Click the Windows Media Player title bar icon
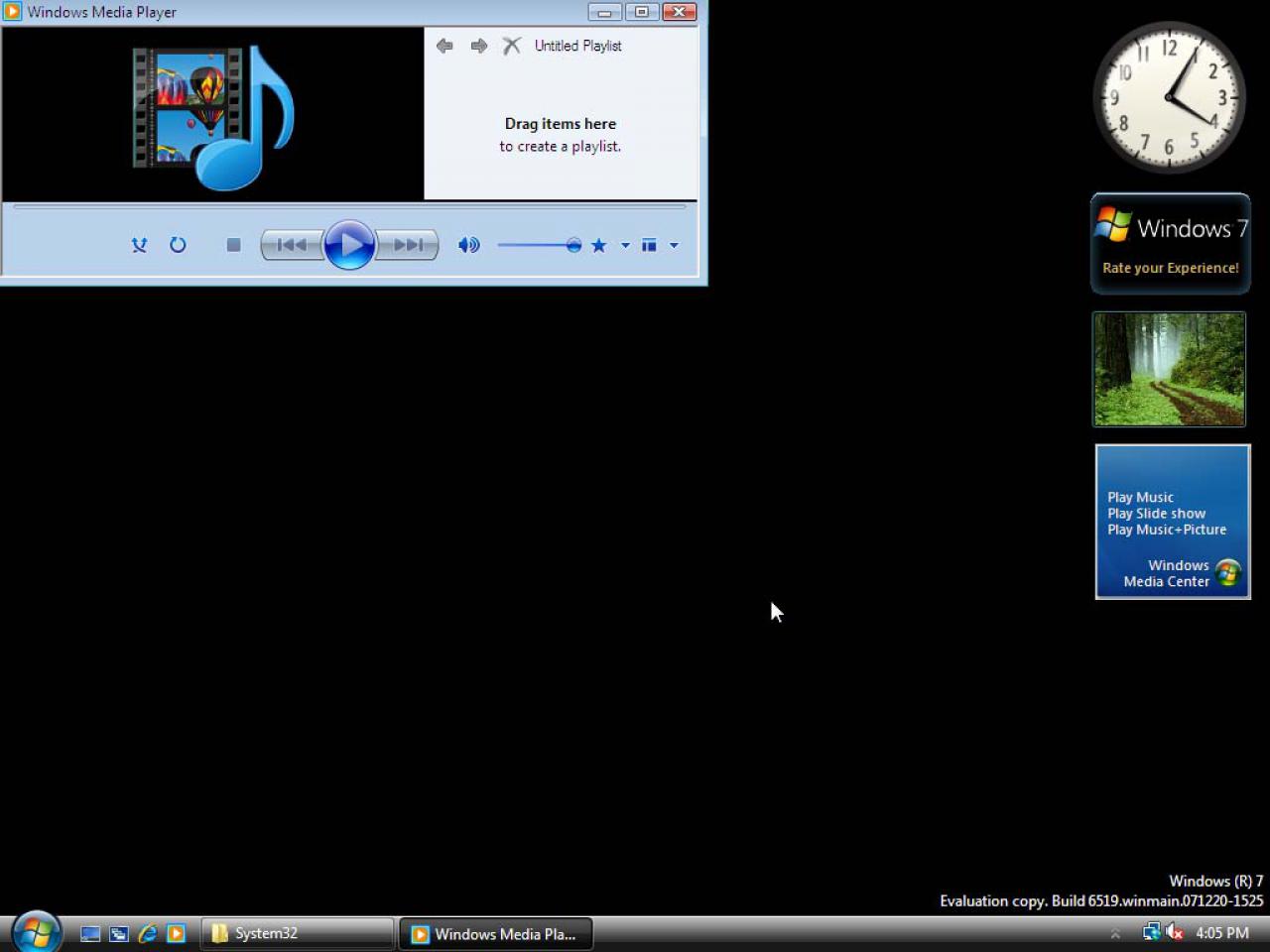Viewport: 1270px width, 952px height. 13,12
